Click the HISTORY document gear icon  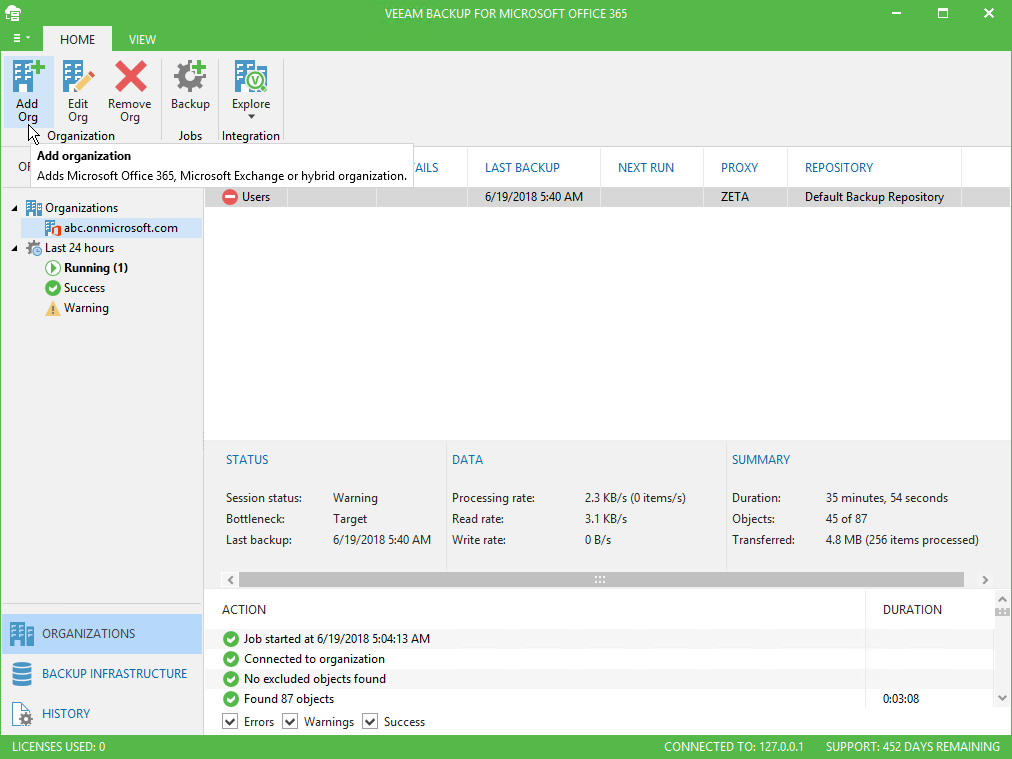pos(22,714)
